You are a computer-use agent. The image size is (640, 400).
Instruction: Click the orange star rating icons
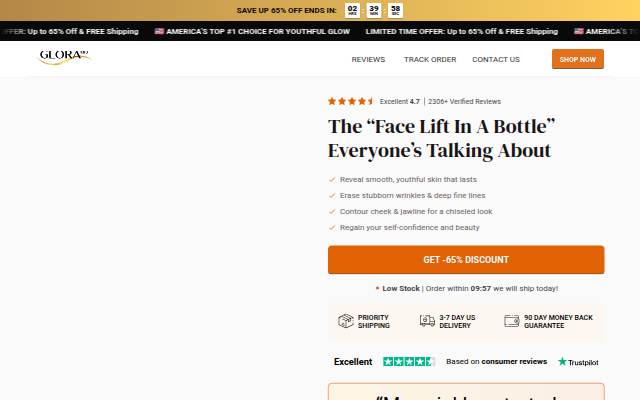point(351,101)
